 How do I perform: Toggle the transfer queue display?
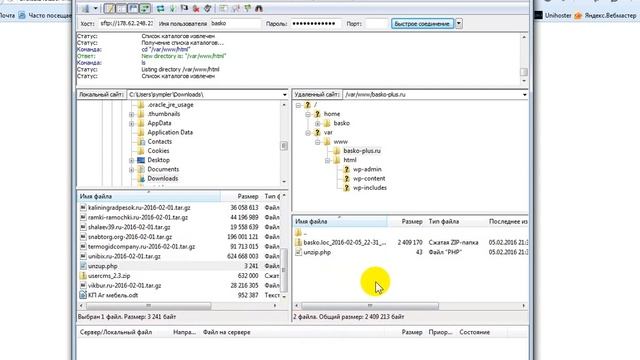pyautogui.click(x=145, y=8)
